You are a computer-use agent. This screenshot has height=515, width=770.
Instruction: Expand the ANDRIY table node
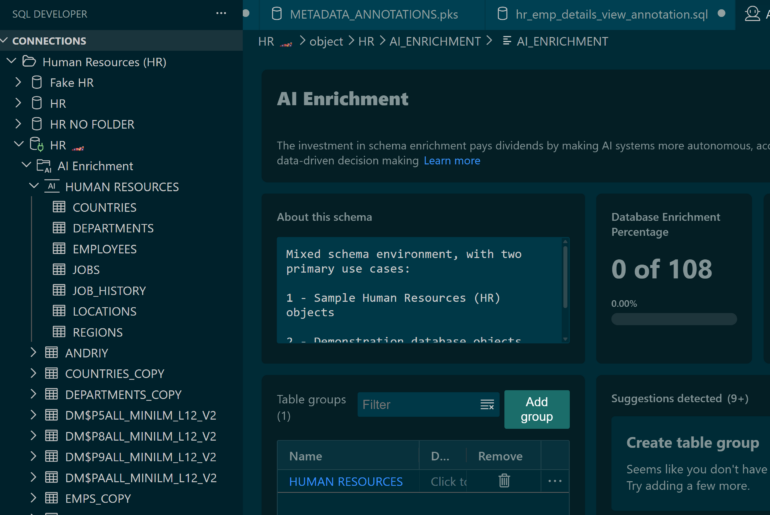(x=32, y=353)
